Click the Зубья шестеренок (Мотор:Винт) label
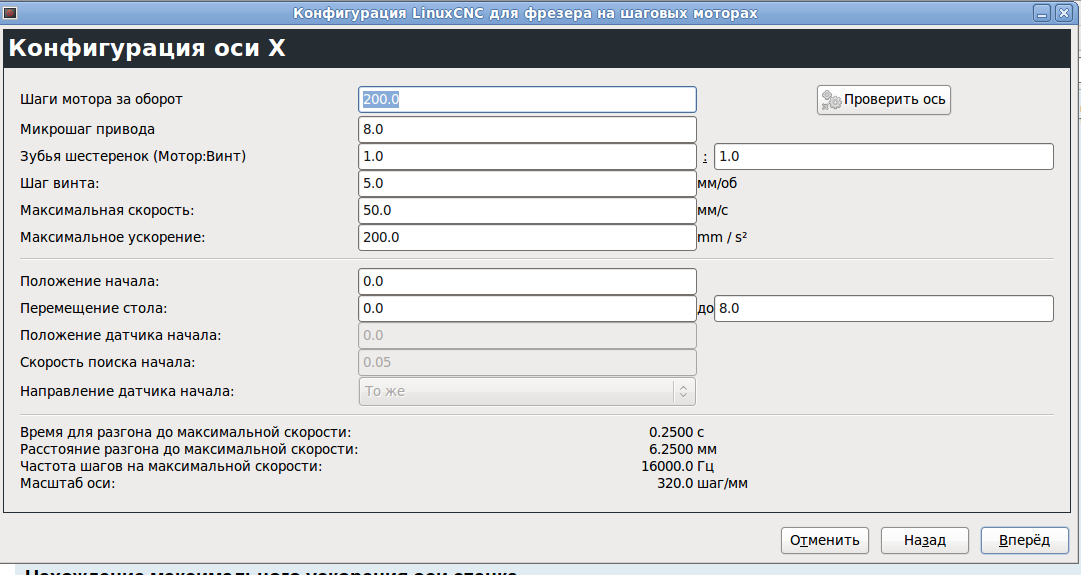 [x=133, y=157]
